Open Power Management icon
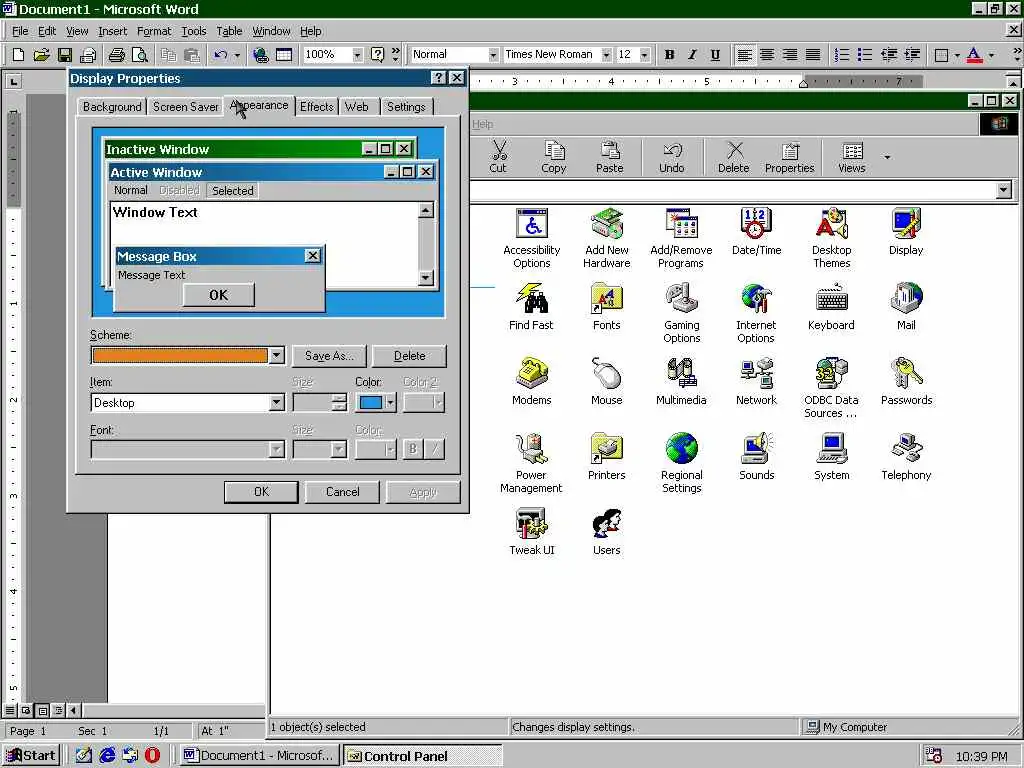This screenshot has height=768, width=1024. [x=531, y=464]
